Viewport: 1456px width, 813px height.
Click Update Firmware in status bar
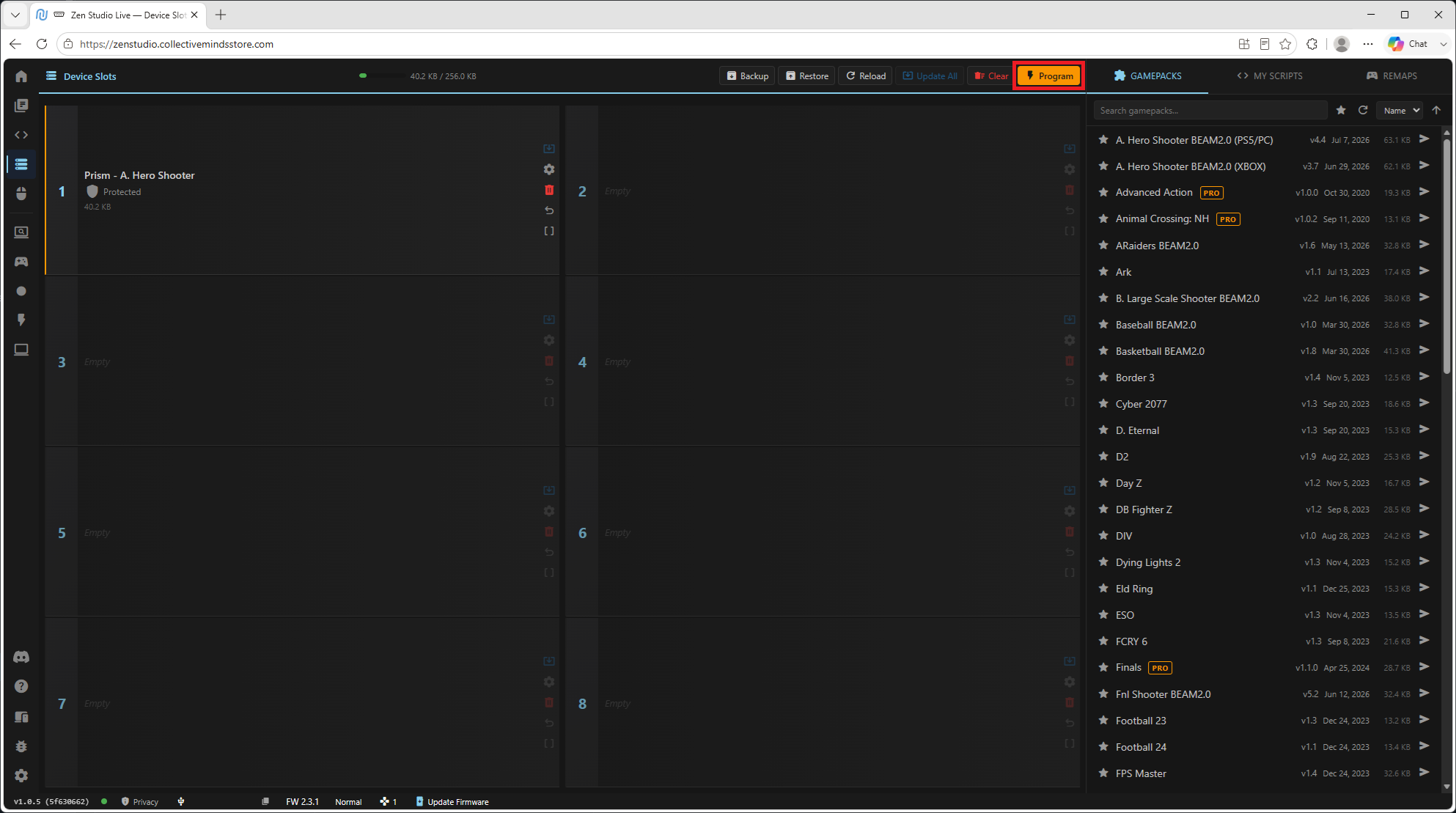point(452,801)
